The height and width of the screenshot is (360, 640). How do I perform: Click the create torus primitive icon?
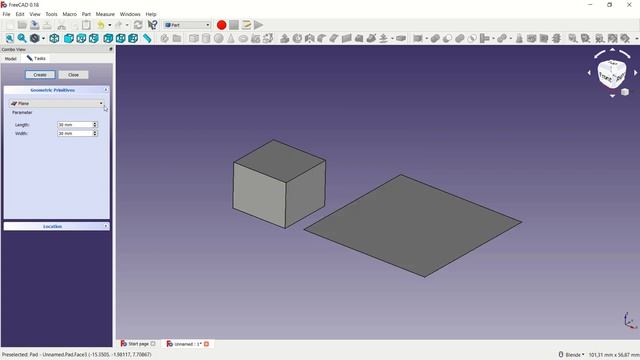[243, 38]
